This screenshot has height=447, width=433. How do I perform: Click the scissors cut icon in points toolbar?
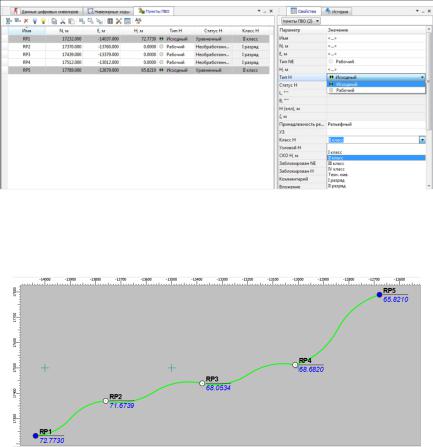[x=63, y=21]
